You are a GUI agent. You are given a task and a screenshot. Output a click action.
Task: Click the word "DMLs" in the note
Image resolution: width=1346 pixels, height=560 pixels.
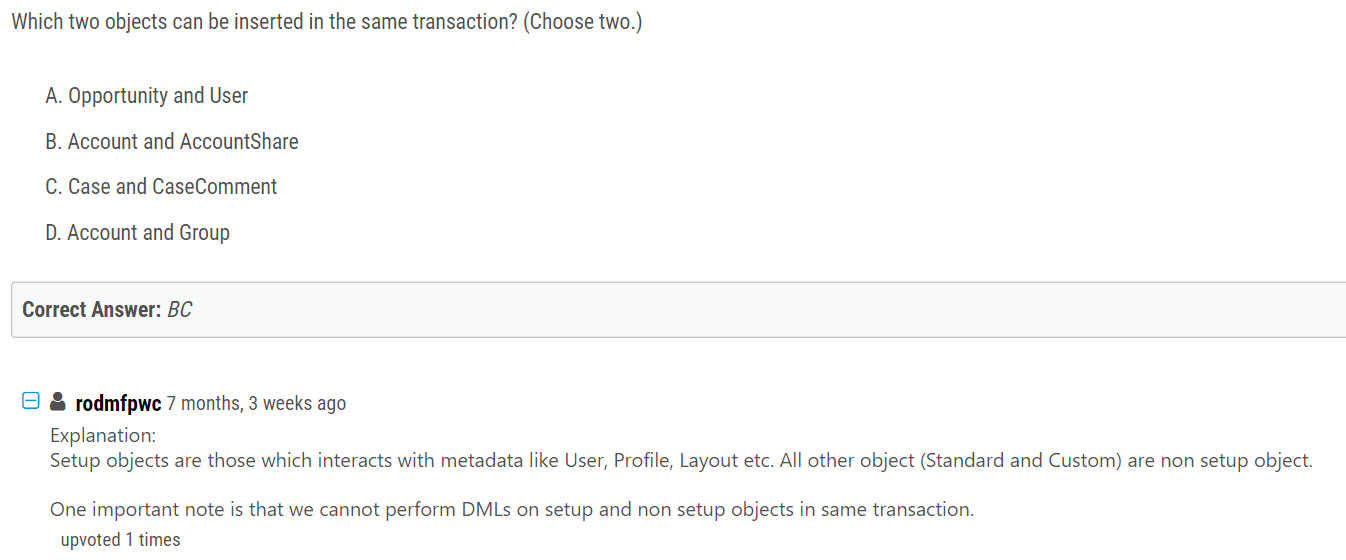(487, 510)
